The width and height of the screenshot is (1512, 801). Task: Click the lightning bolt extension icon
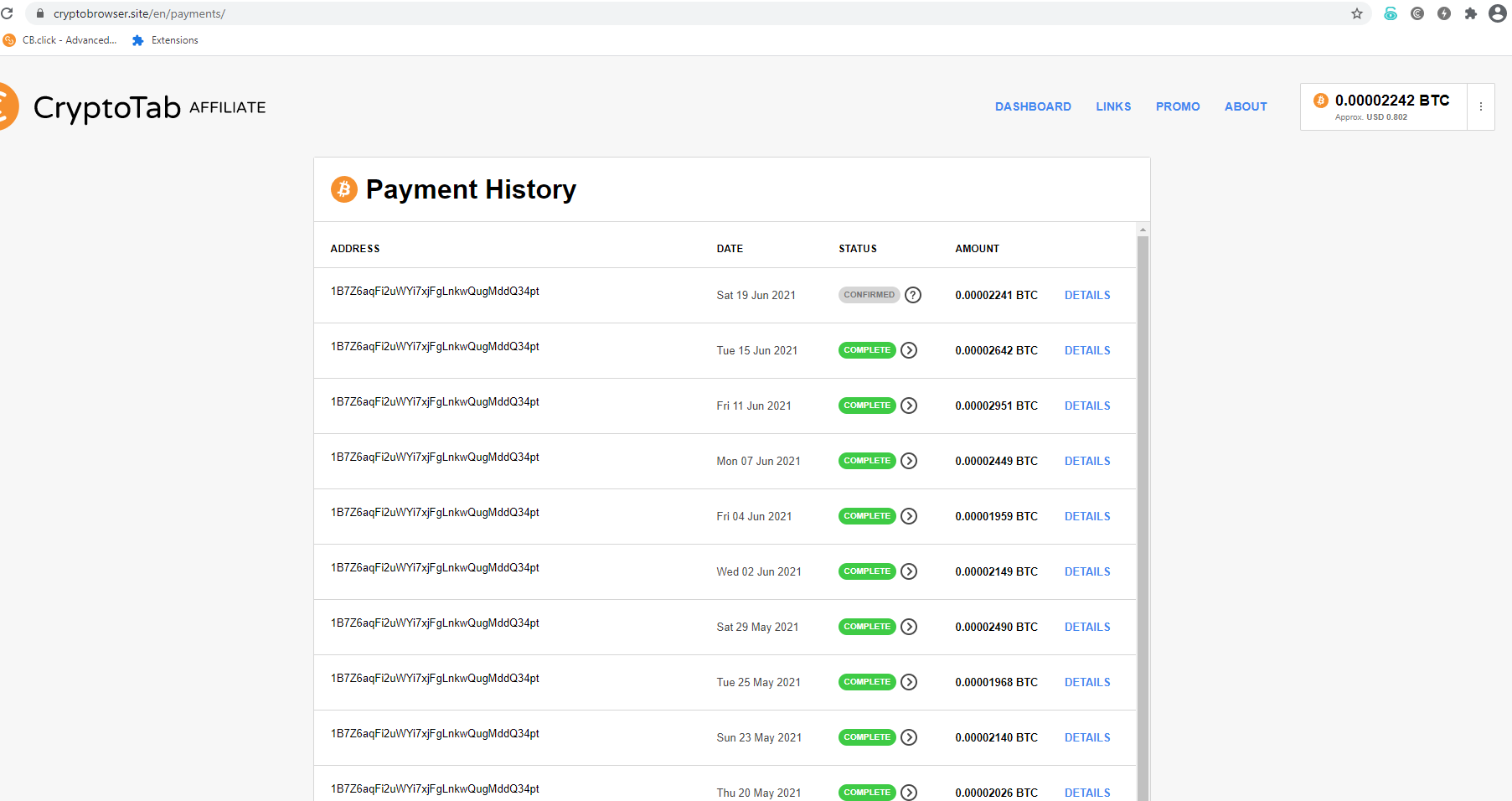(1444, 13)
